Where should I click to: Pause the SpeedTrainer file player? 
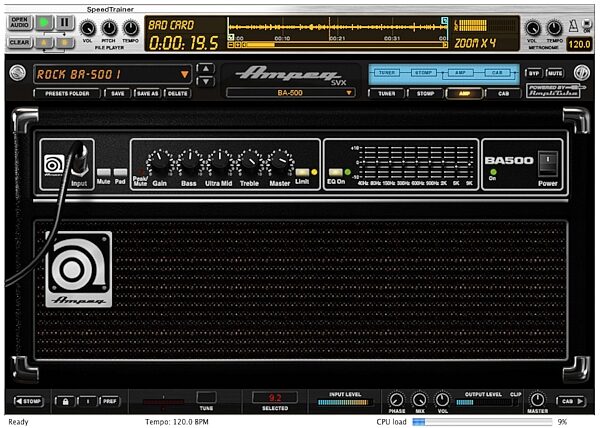coord(65,23)
